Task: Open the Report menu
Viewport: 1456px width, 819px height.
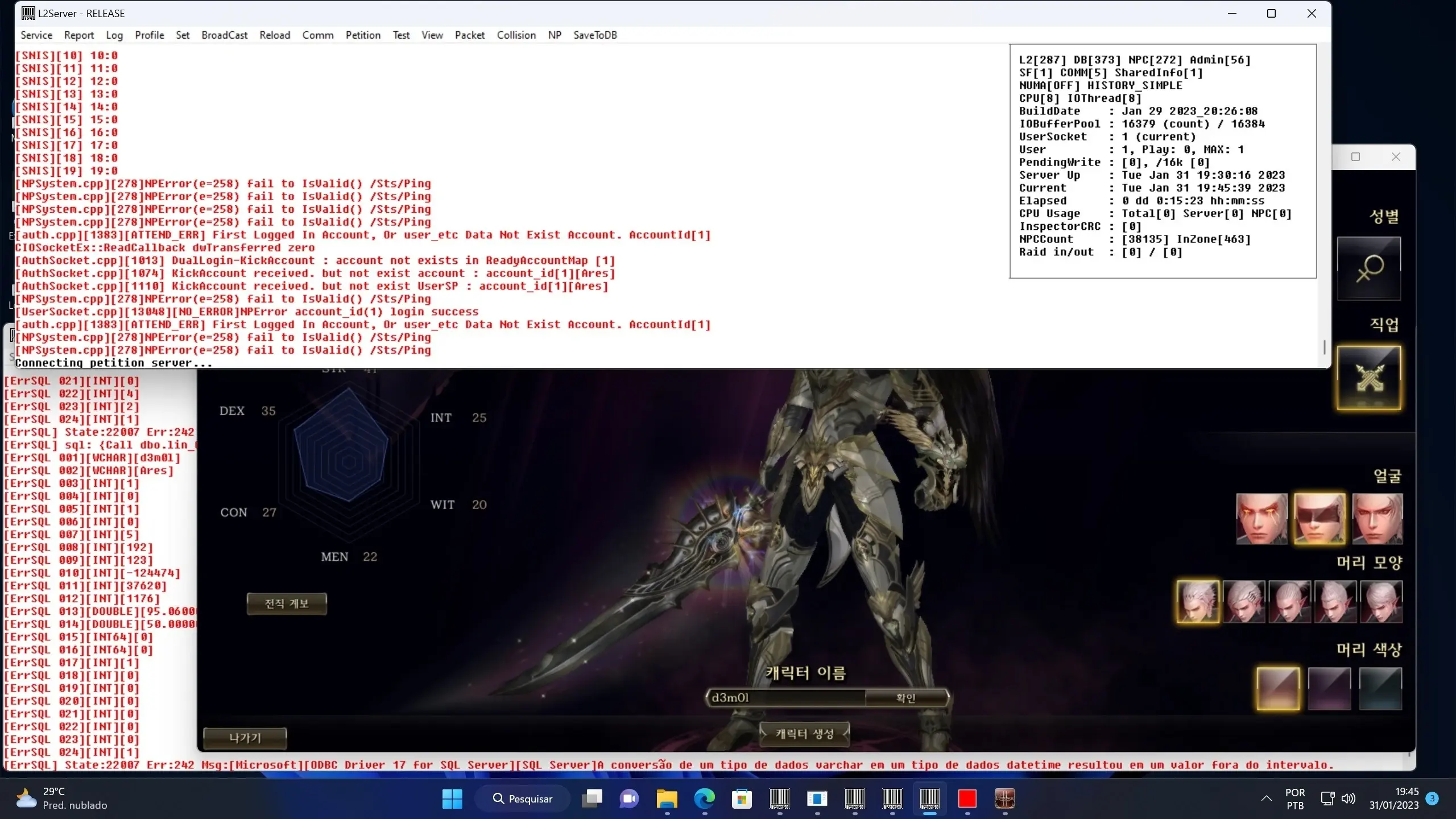Action: [79, 35]
